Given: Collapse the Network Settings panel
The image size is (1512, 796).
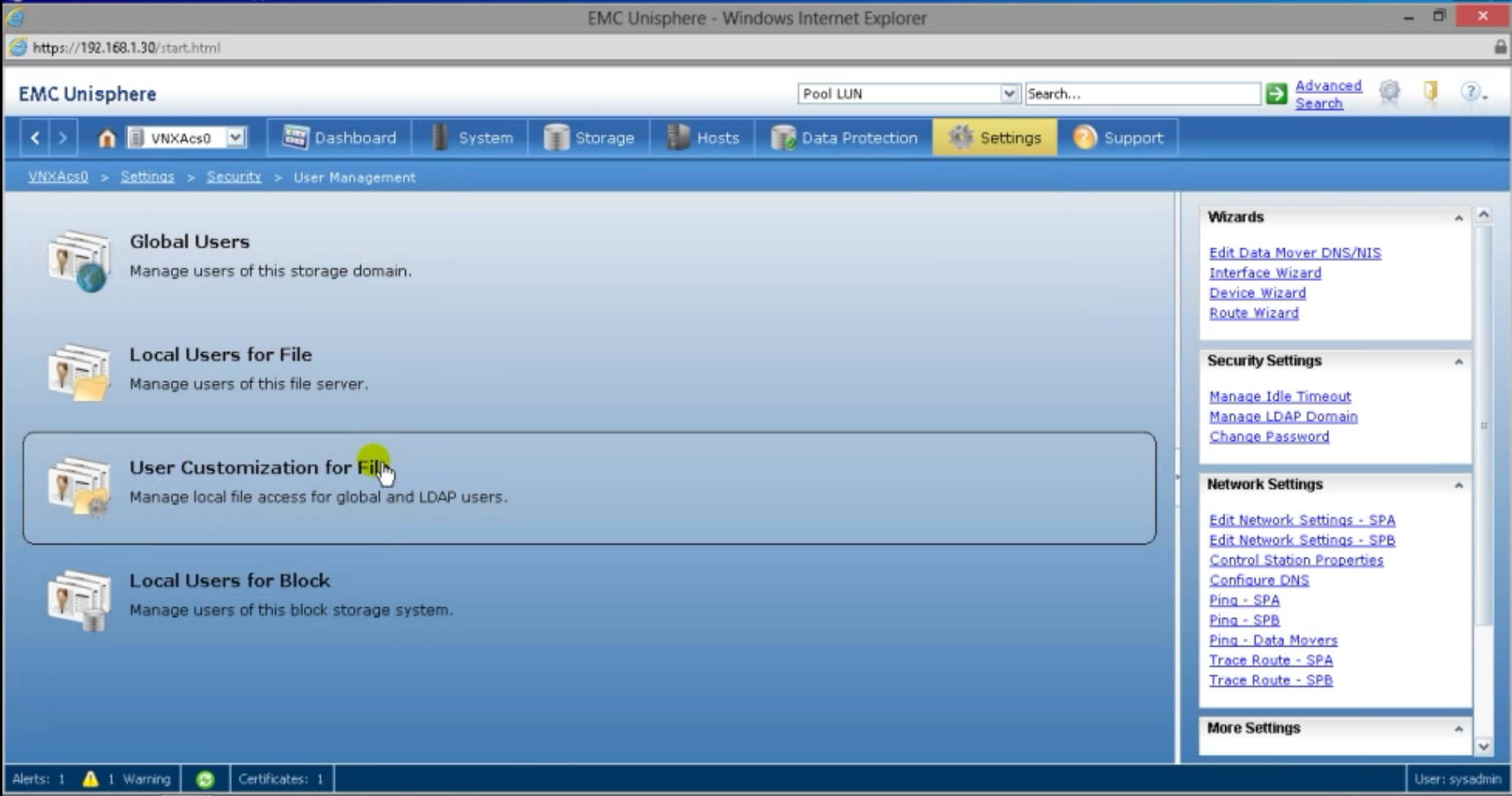Looking at the screenshot, I should (x=1458, y=486).
